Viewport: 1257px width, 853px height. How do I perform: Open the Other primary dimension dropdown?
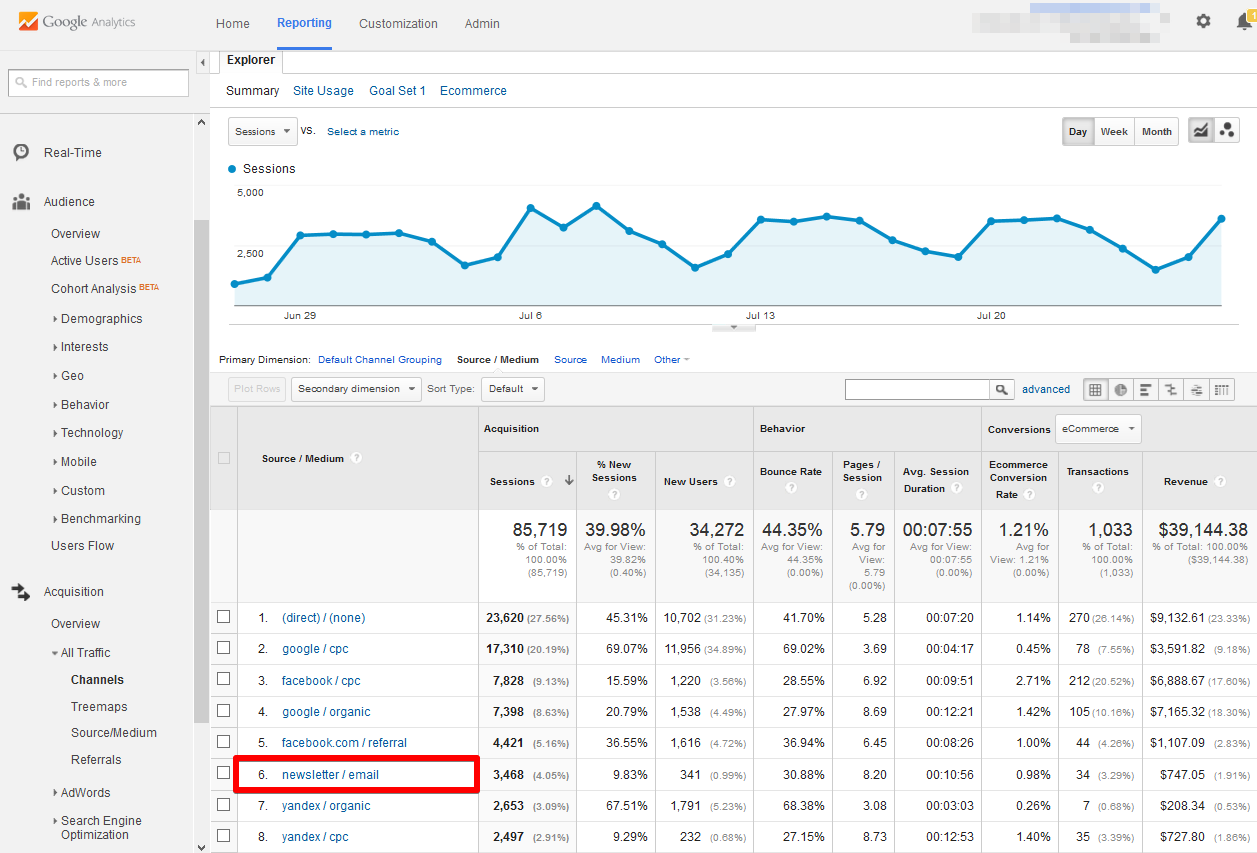pyautogui.click(x=671, y=360)
